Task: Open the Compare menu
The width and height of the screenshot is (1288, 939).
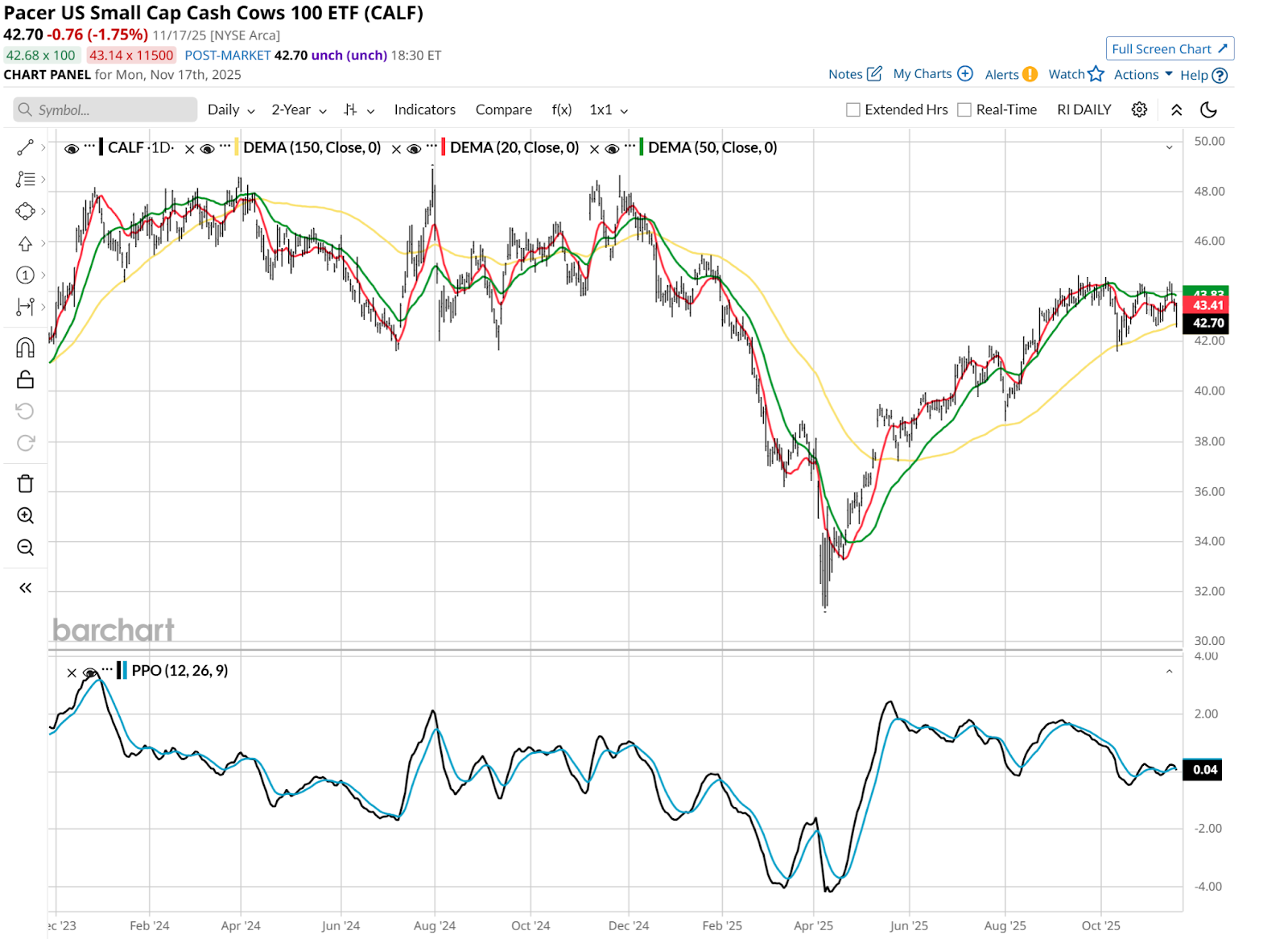Action: pyautogui.click(x=503, y=110)
